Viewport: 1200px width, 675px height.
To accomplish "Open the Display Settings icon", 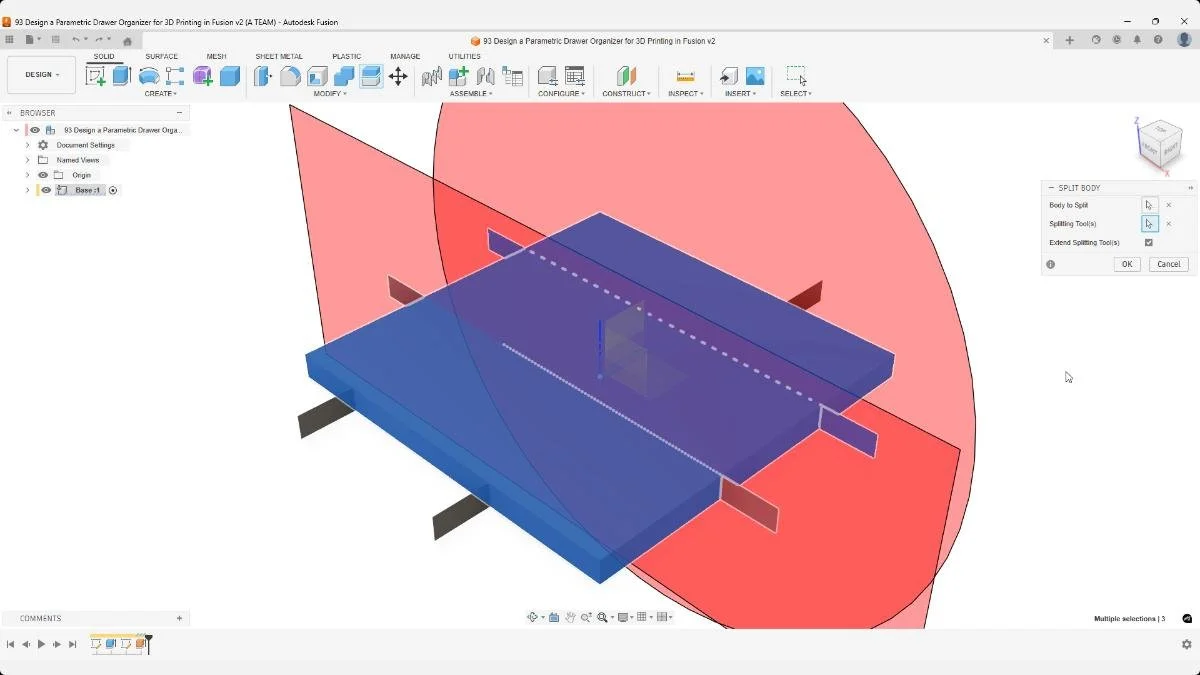I will coord(623,617).
